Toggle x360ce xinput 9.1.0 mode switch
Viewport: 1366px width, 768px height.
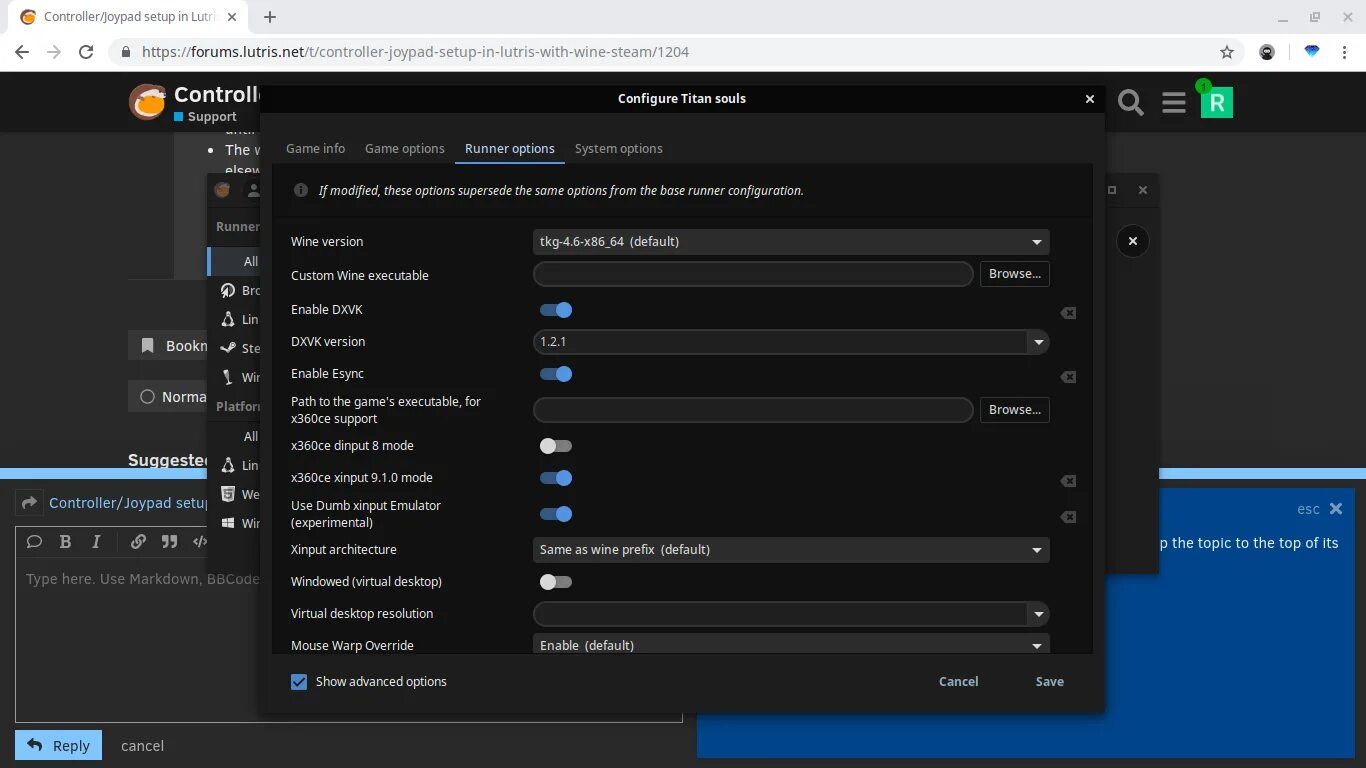(556, 478)
